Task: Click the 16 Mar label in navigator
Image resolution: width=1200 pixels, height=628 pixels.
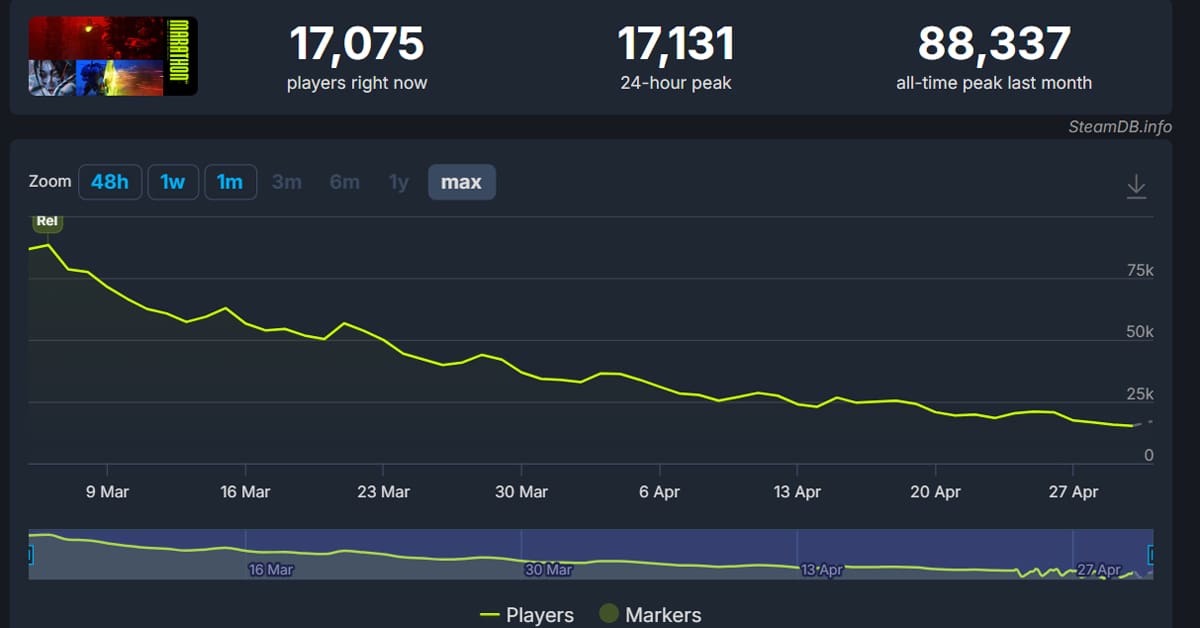Action: (270, 570)
